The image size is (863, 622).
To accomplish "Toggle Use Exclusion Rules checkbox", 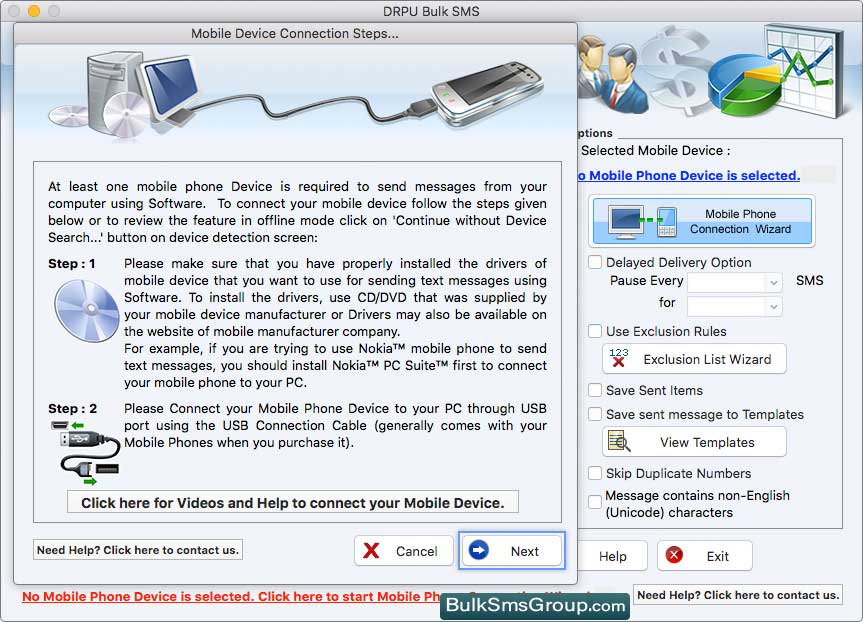I will click(595, 331).
